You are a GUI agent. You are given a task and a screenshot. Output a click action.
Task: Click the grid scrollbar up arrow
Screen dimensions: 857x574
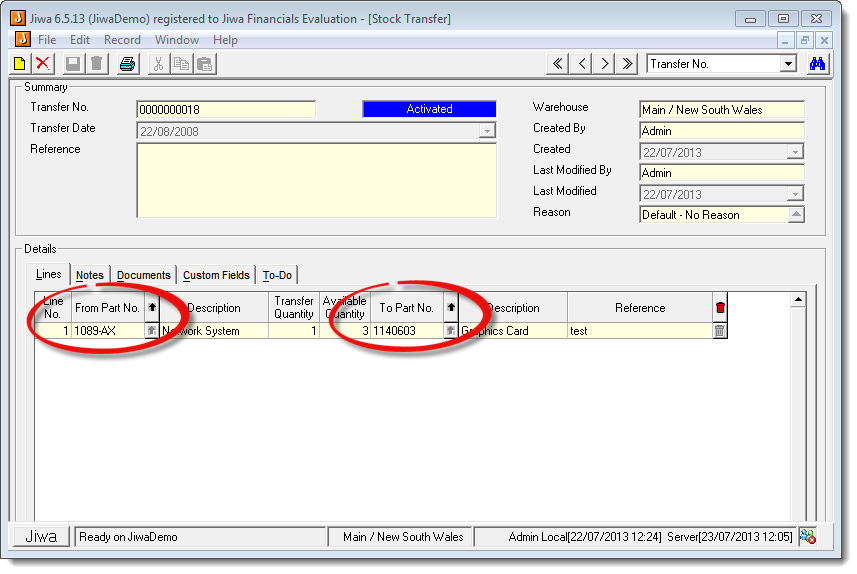pyautogui.click(x=799, y=300)
